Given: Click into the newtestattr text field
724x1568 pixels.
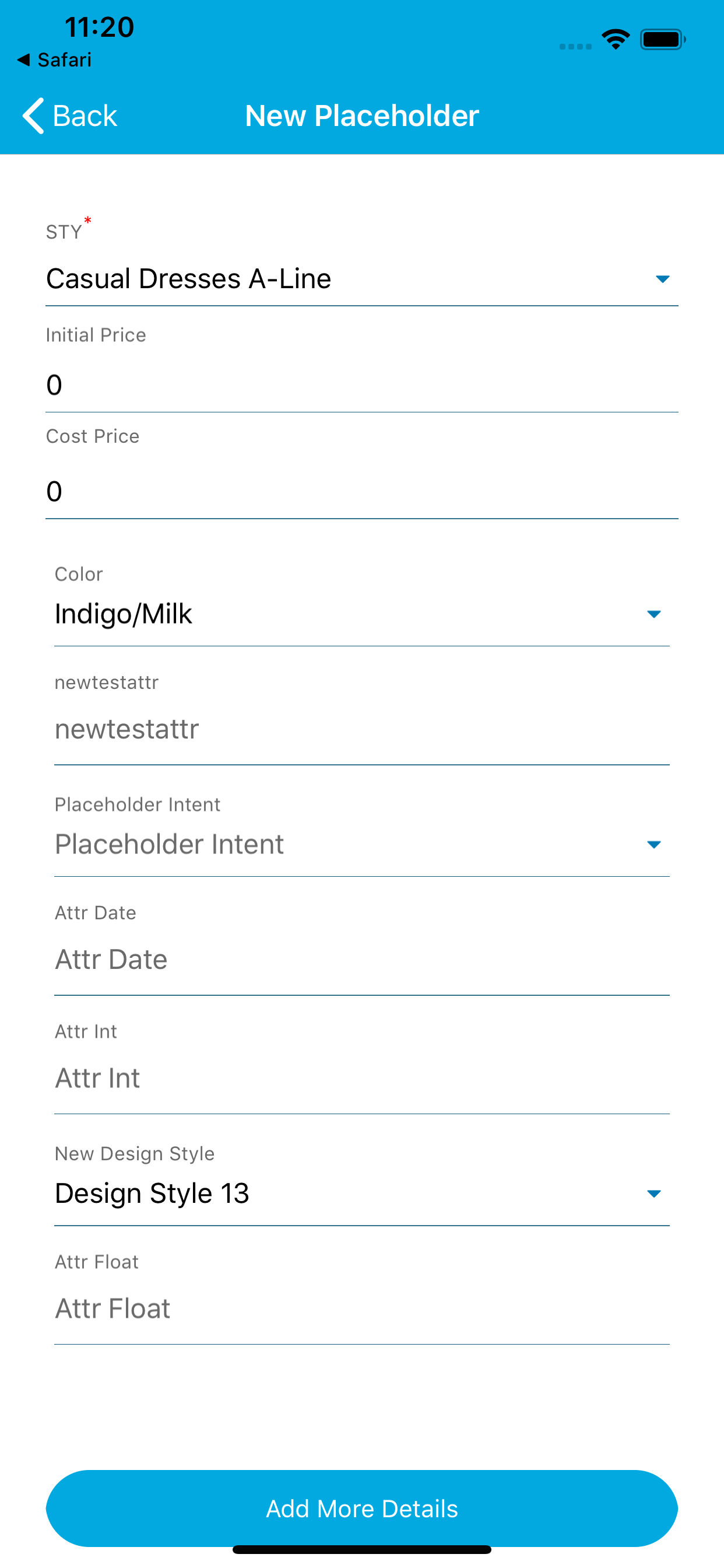Looking at the screenshot, I should coord(361,729).
